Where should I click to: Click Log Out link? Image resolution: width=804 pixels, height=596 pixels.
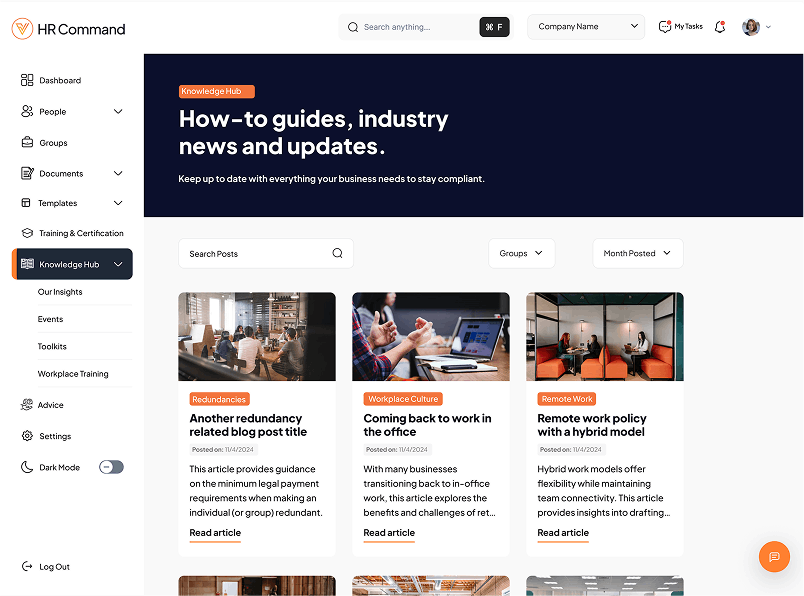click(x=54, y=567)
